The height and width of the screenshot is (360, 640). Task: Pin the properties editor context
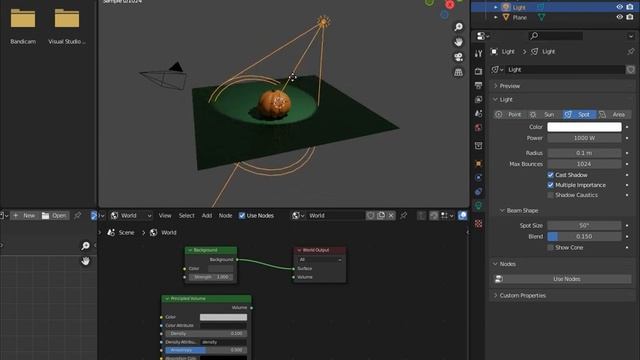[x=631, y=51]
